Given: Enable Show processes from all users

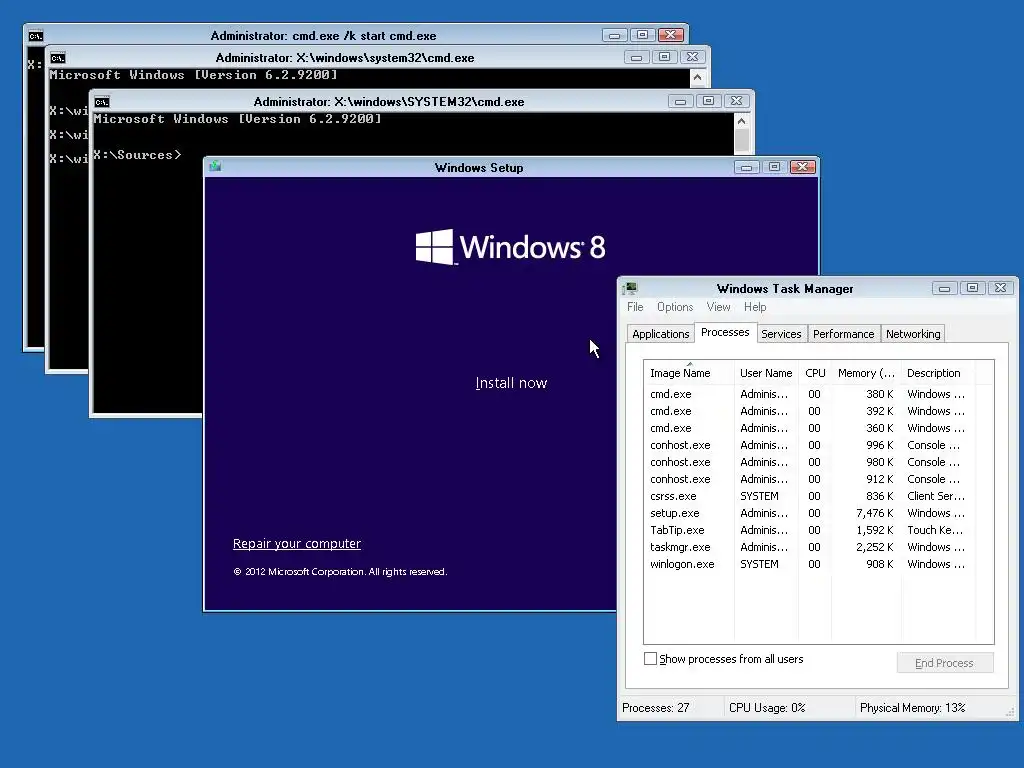Looking at the screenshot, I should 650,659.
